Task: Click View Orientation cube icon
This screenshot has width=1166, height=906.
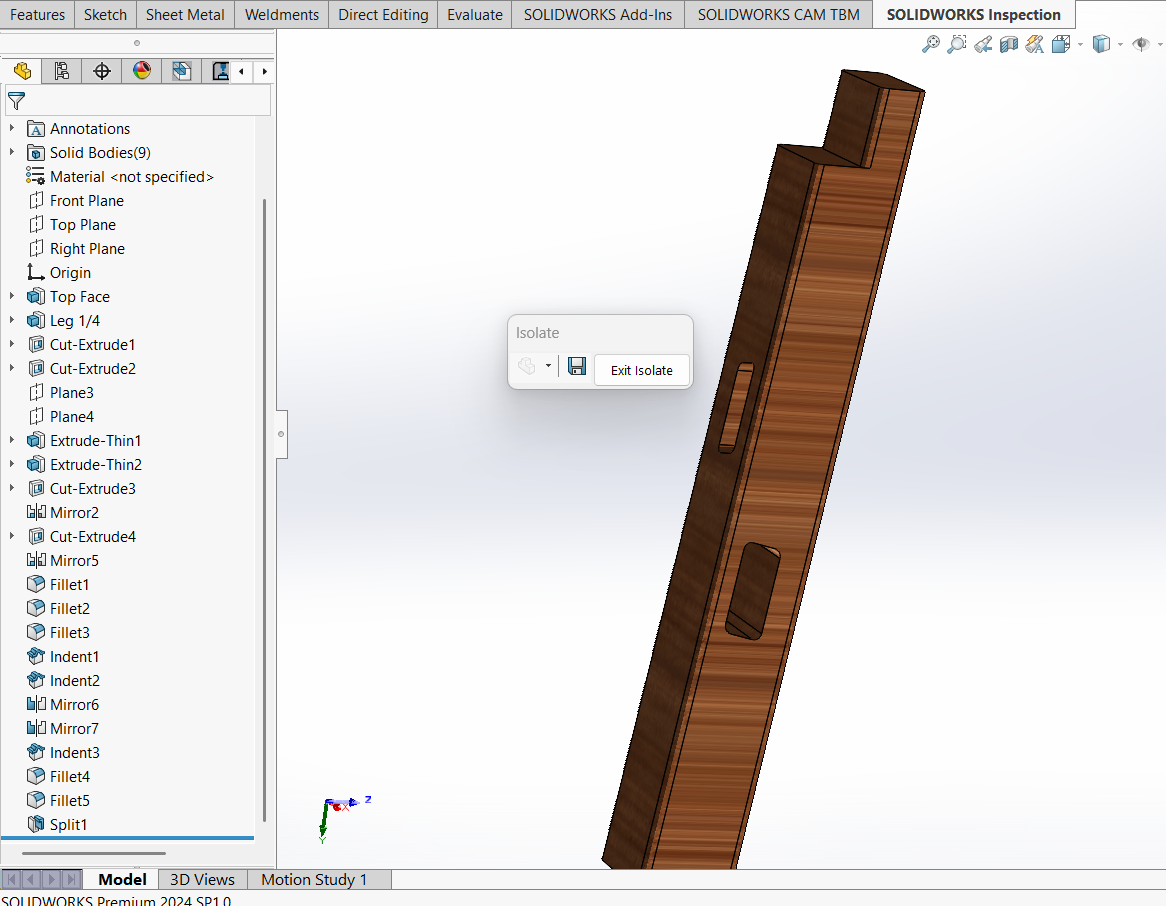Action: click(x=1061, y=45)
